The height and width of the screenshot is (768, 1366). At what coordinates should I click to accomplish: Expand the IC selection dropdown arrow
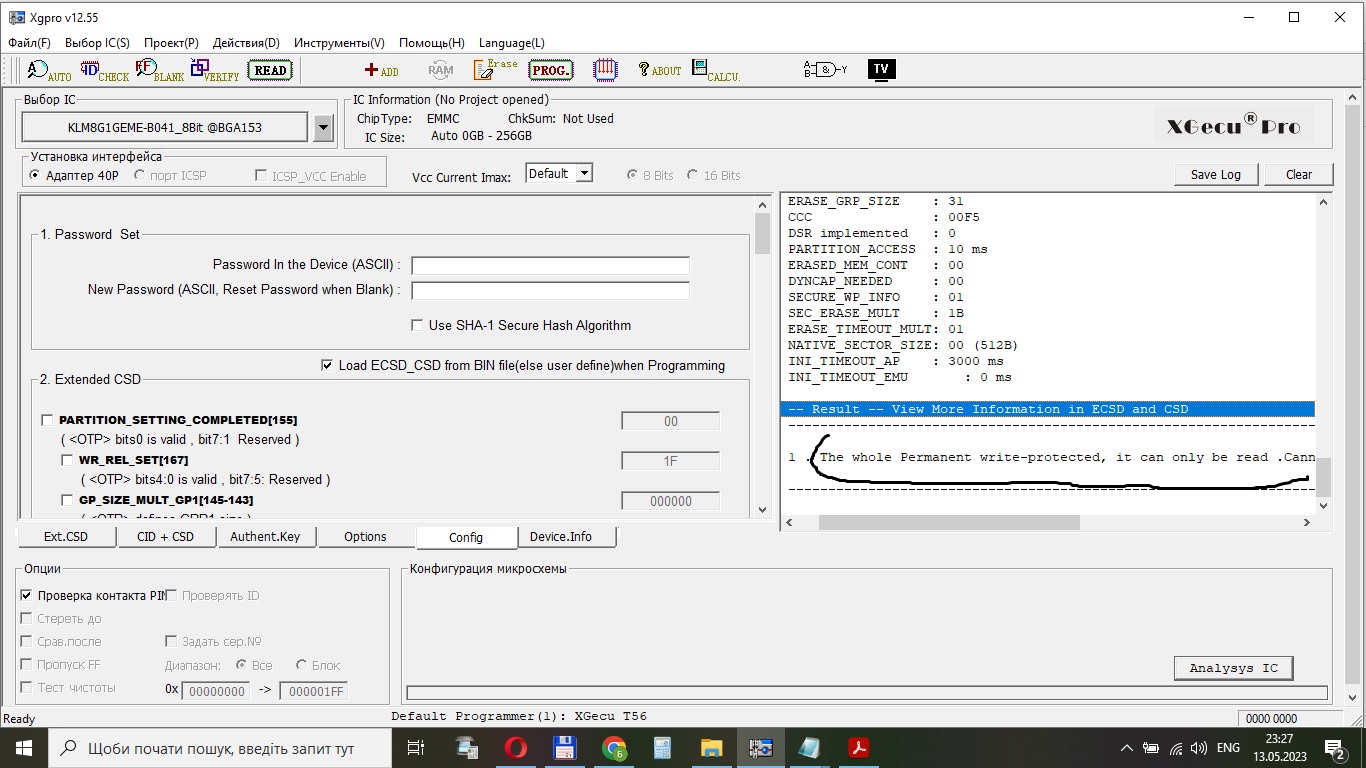(x=323, y=127)
